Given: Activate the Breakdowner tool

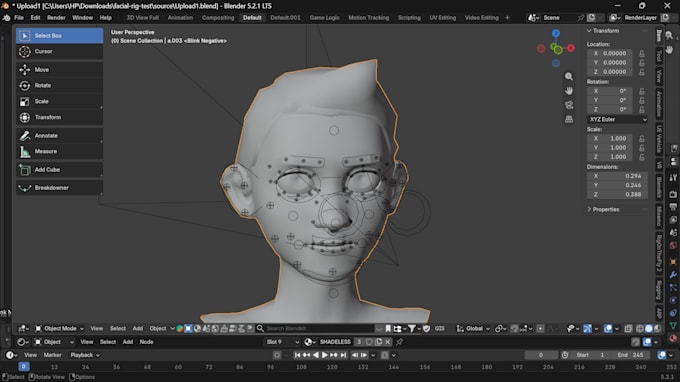Looking at the screenshot, I should (59, 188).
